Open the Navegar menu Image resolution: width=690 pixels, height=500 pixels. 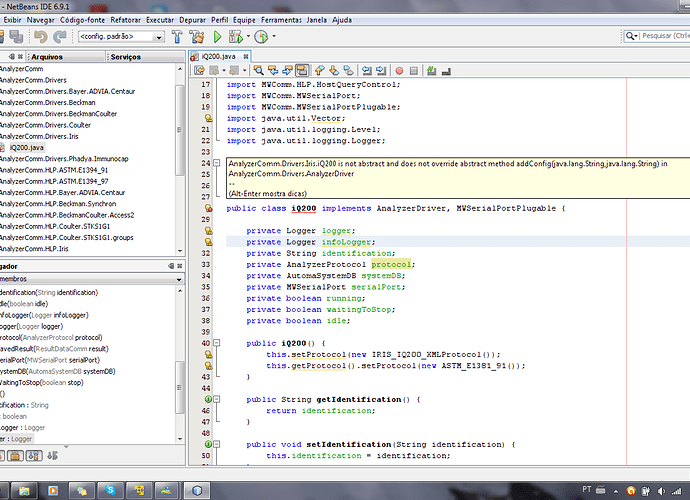[x=40, y=20]
